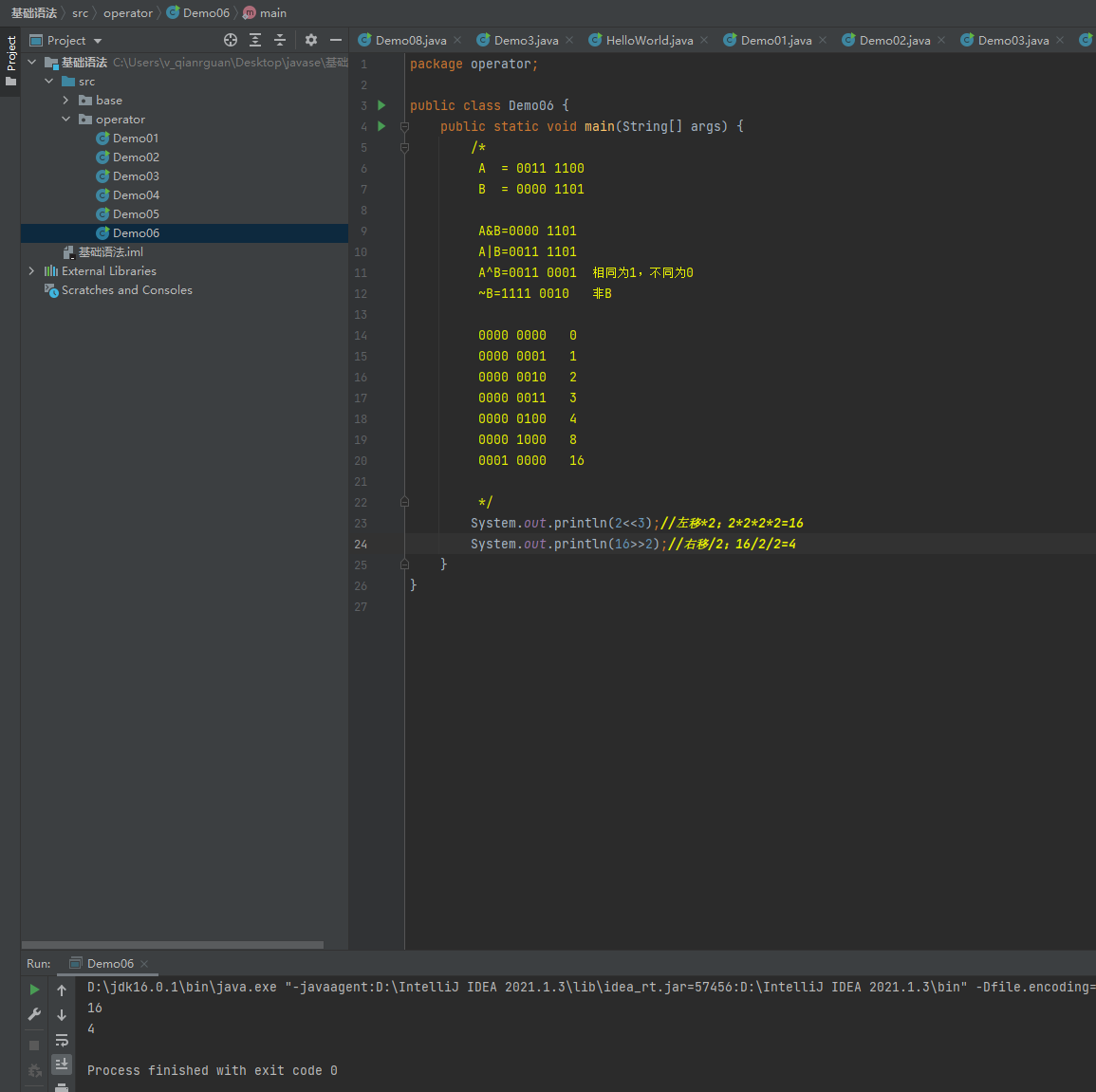The image size is (1096, 1092).
Task: Click src breadcrumb in navigation bar
Action: [x=81, y=13]
